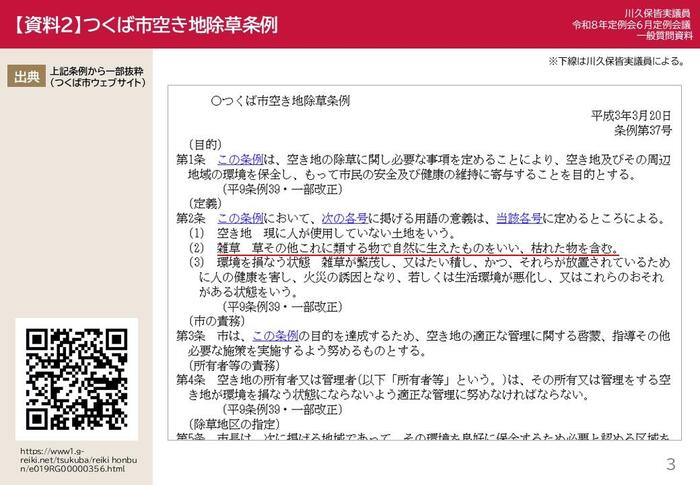700x485 pixels.
Task: Click the page number 3
Action: pyautogui.click(x=671, y=464)
